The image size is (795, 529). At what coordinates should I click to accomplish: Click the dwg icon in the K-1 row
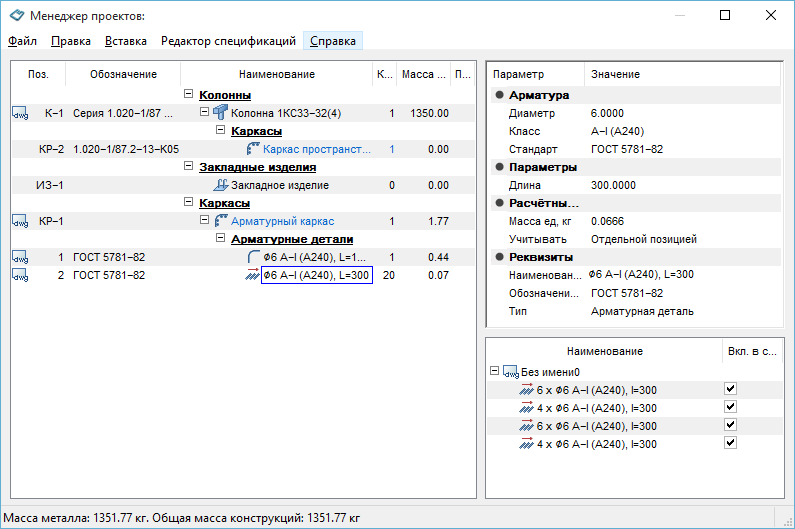[20, 113]
